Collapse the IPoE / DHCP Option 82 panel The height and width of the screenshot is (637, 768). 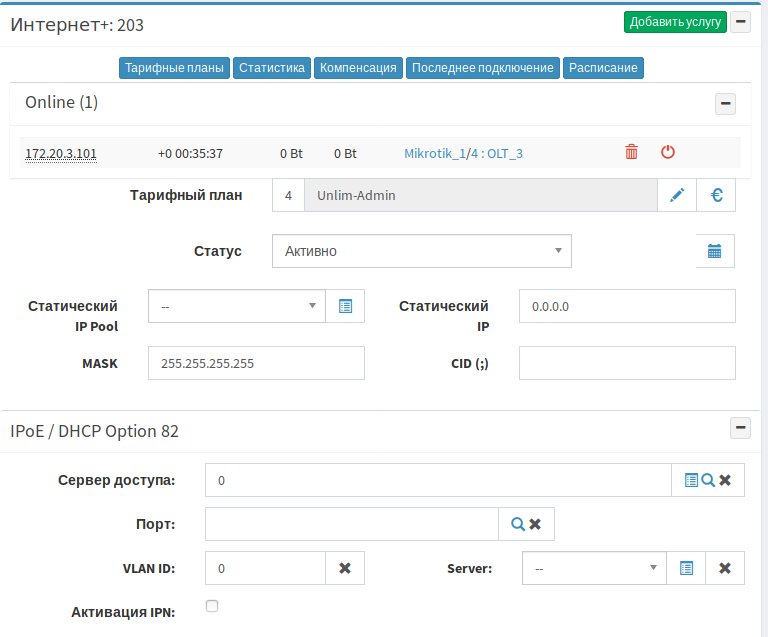coord(741,428)
